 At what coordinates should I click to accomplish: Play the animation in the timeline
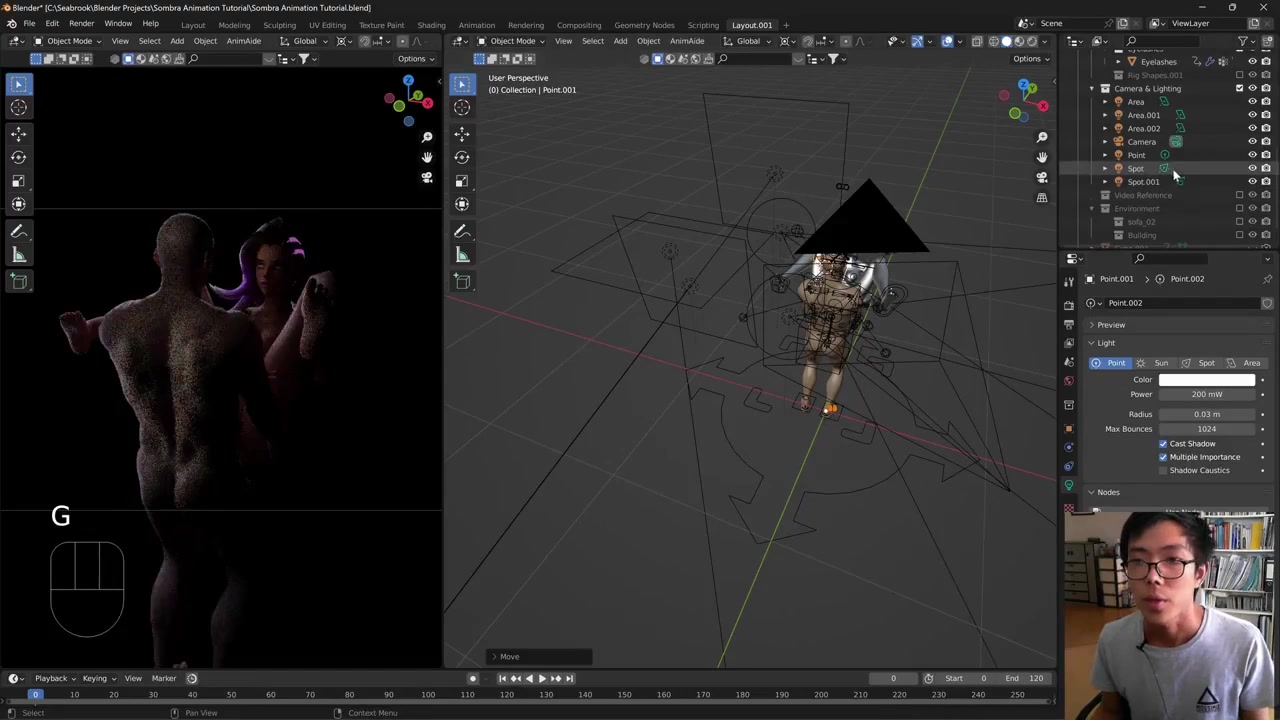[542, 678]
